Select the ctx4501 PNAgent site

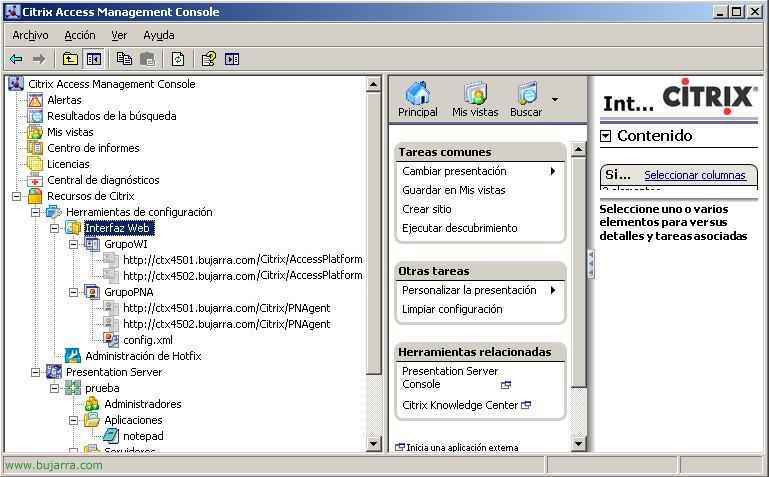pyautogui.click(x=227, y=308)
